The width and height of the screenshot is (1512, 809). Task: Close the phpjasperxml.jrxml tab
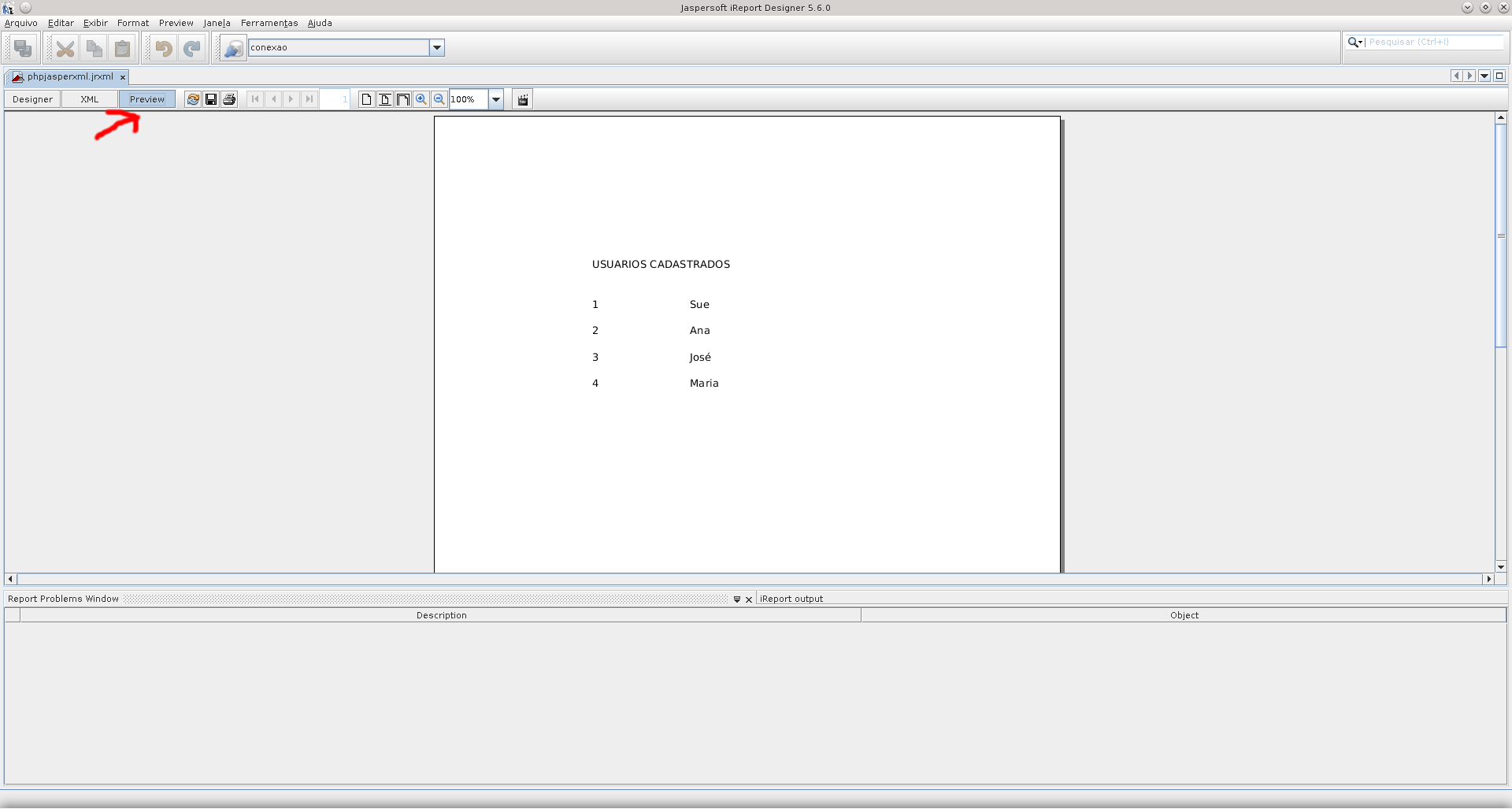click(123, 77)
